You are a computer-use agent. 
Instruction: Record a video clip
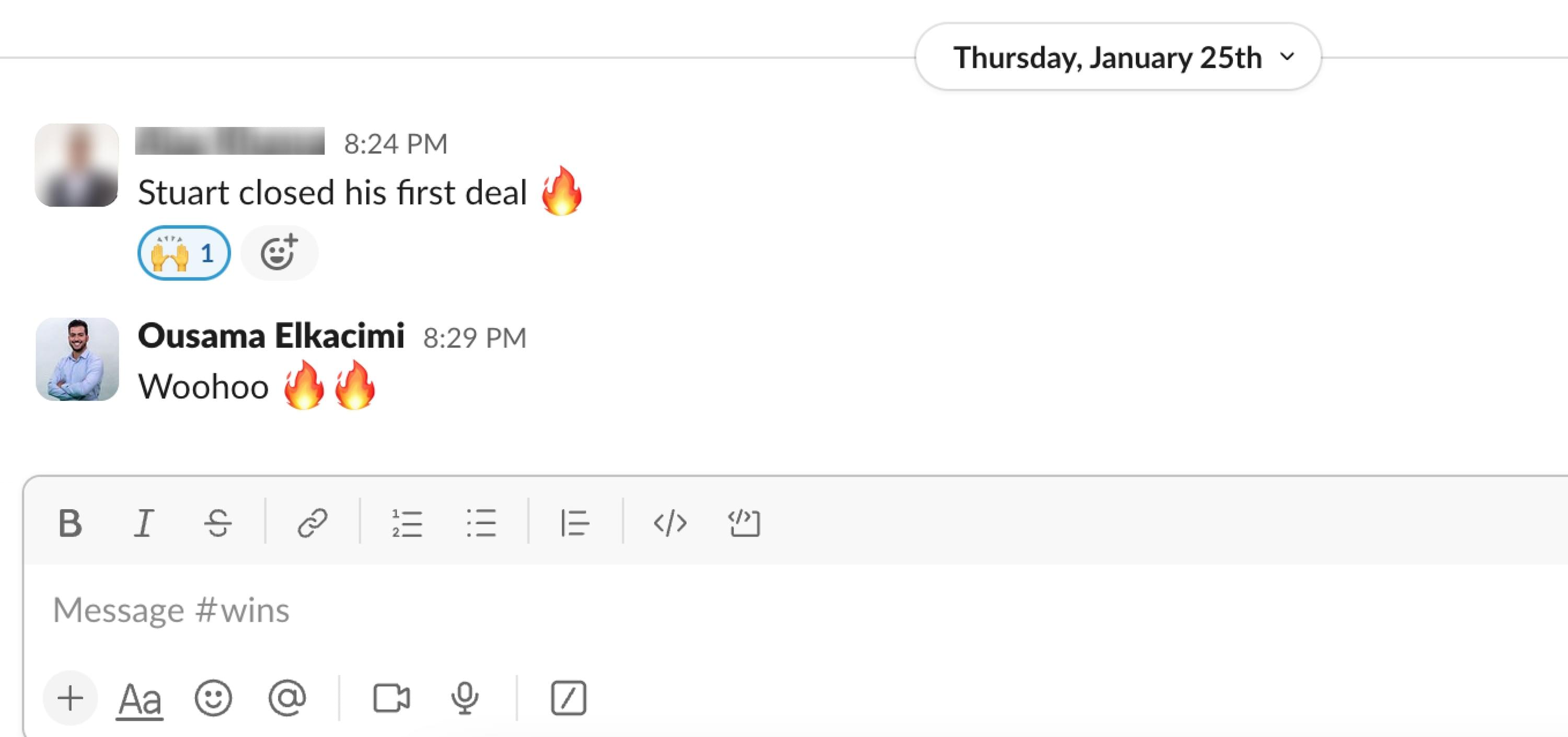tap(391, 698)
